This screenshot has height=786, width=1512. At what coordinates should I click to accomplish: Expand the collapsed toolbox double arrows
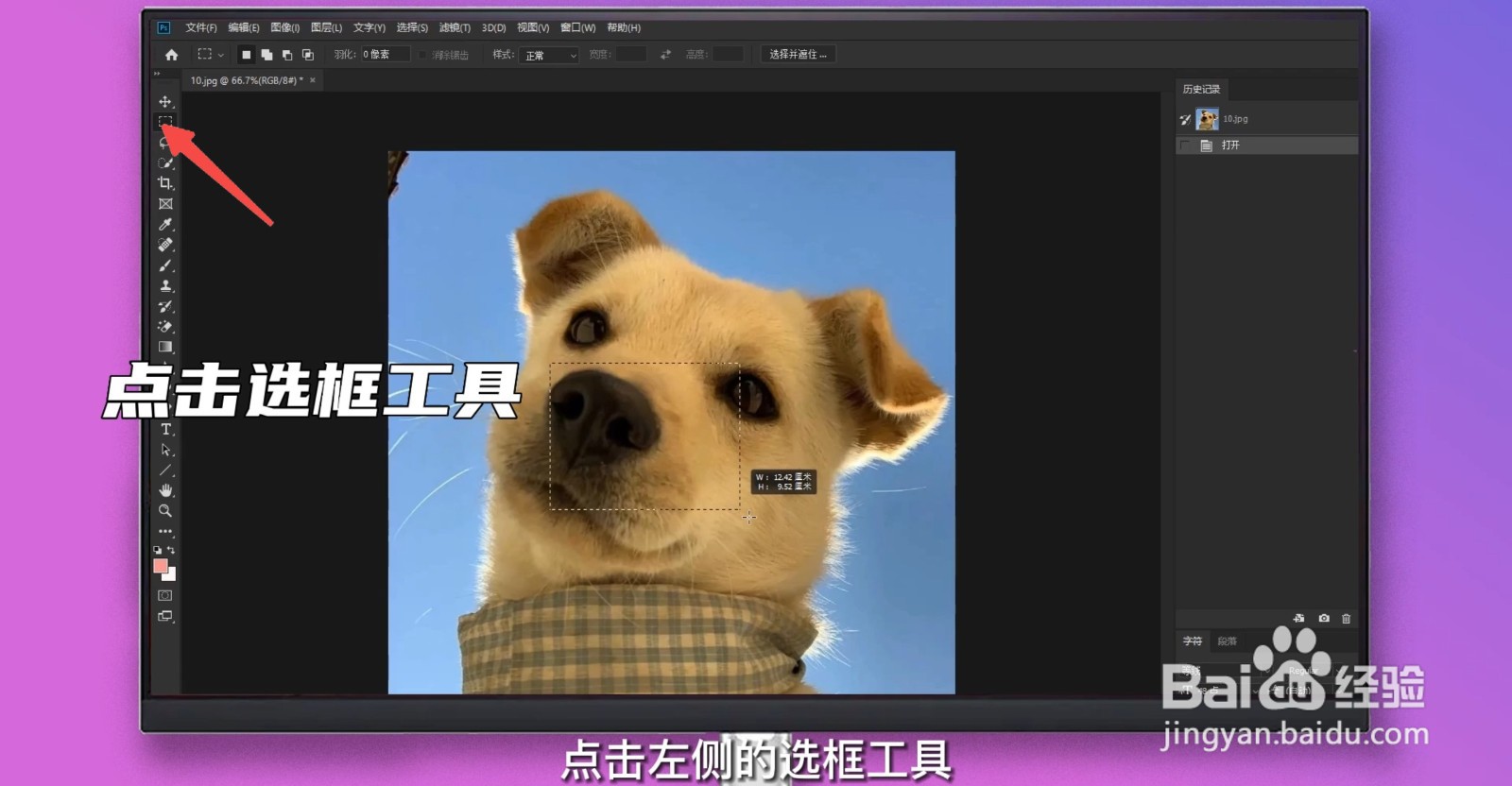tap(157, 74)
